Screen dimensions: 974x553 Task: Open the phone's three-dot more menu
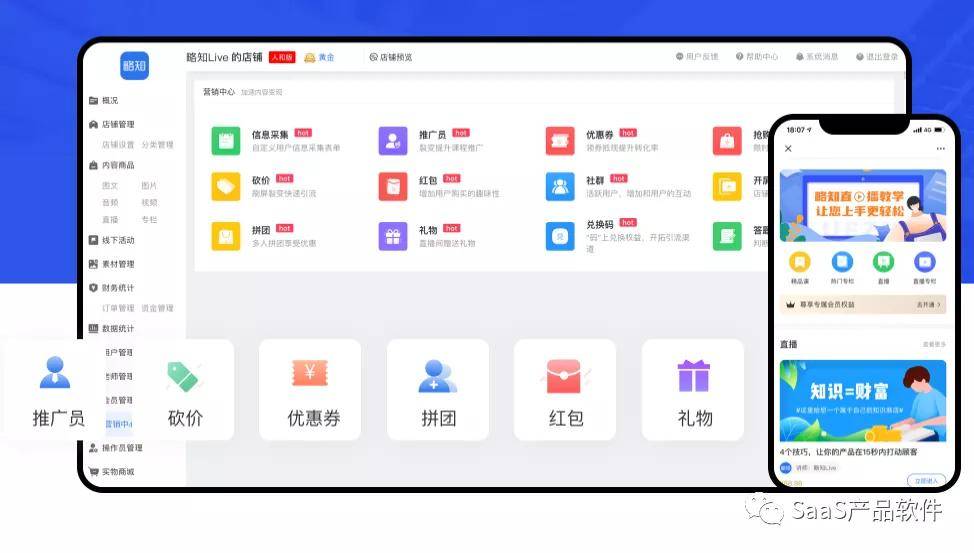pos(940,149)
